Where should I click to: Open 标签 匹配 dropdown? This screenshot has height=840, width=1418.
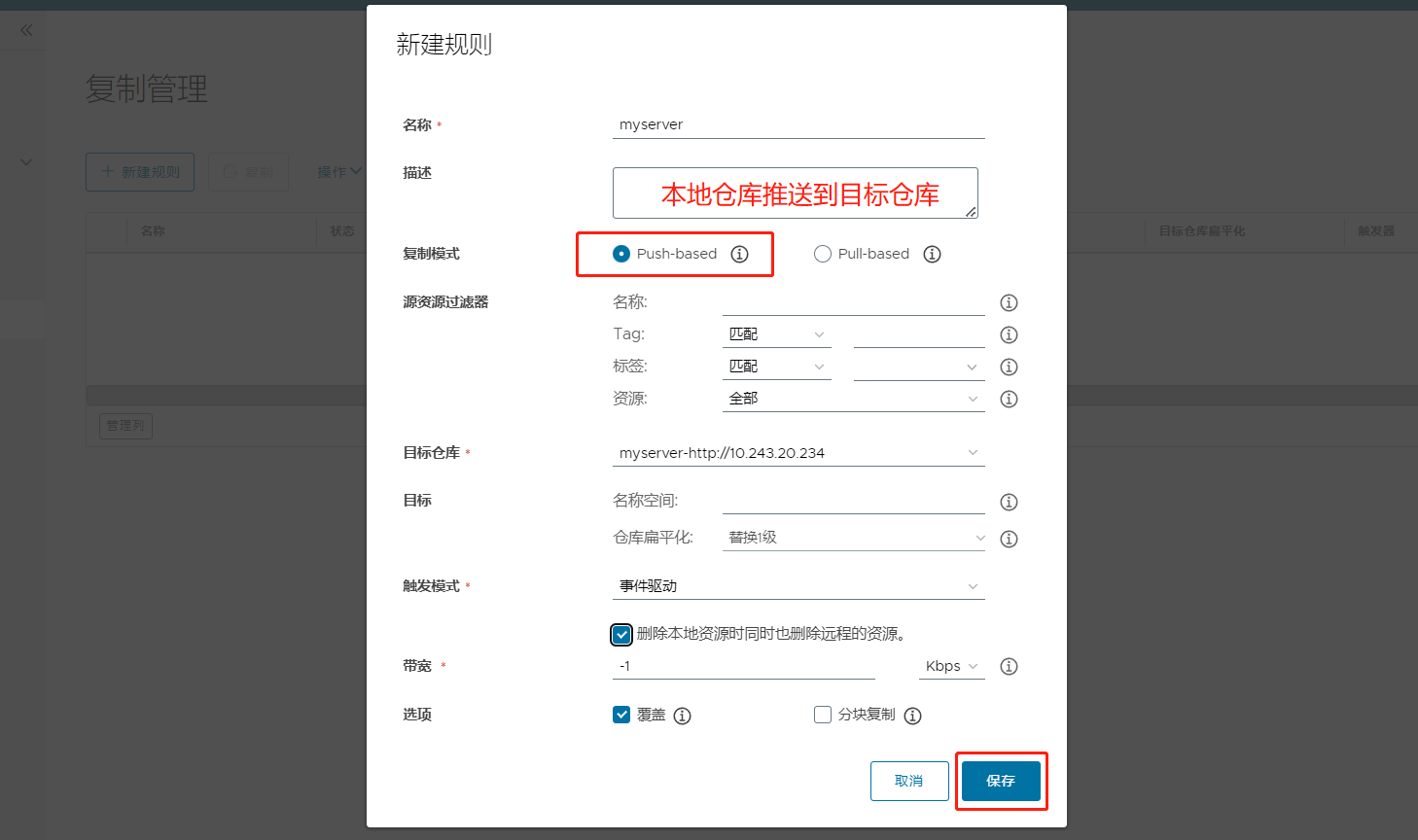[776, 367]
